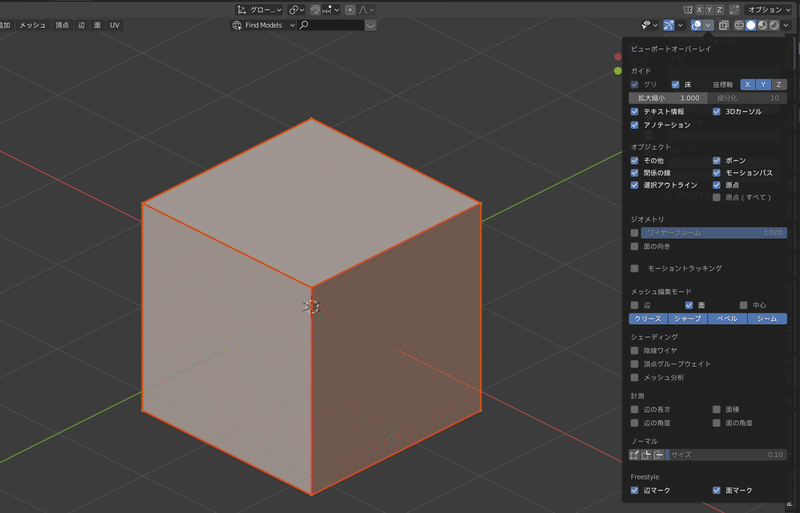Uncheck the テキスト情報 checkbox
Screen dimensions: 800x513
[x=634, y=111]
